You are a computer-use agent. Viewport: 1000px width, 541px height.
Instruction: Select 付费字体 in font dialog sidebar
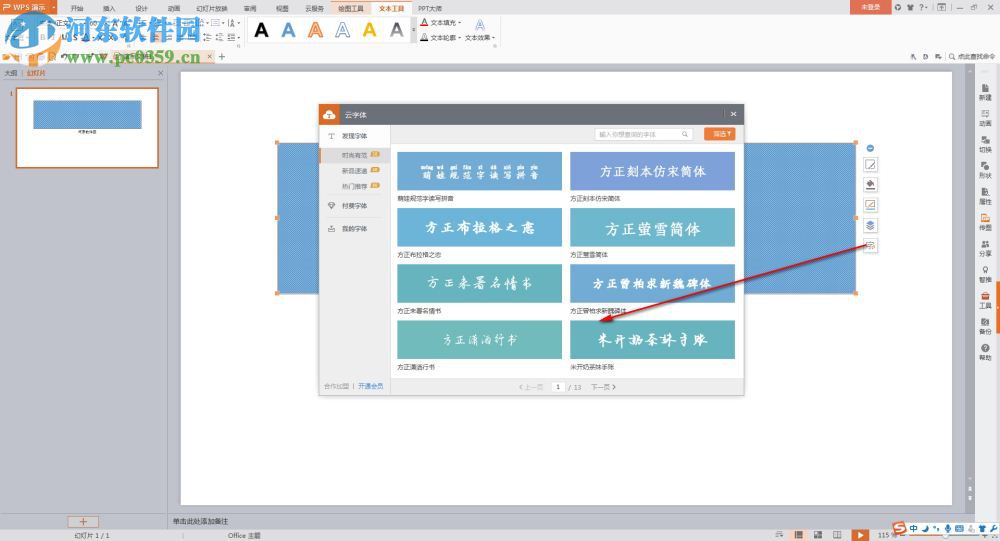355,205
